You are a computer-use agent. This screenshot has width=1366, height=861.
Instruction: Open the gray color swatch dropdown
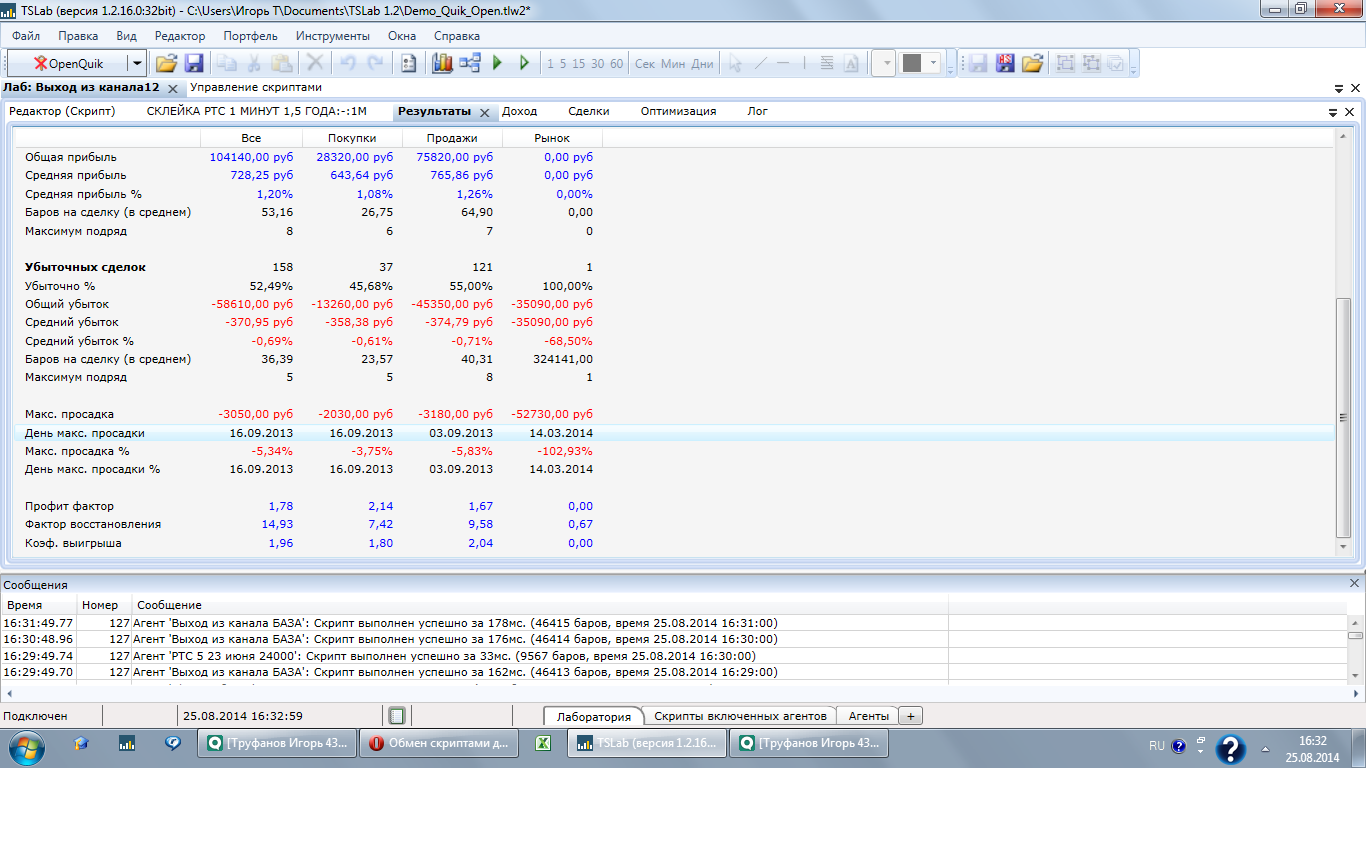point(934,63)
